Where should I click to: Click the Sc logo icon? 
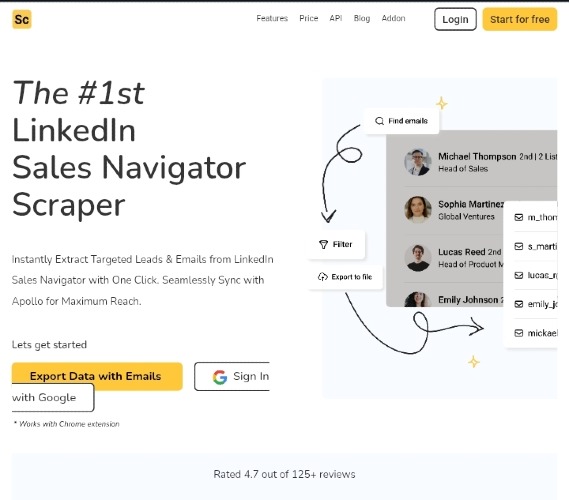click(22, 19)
